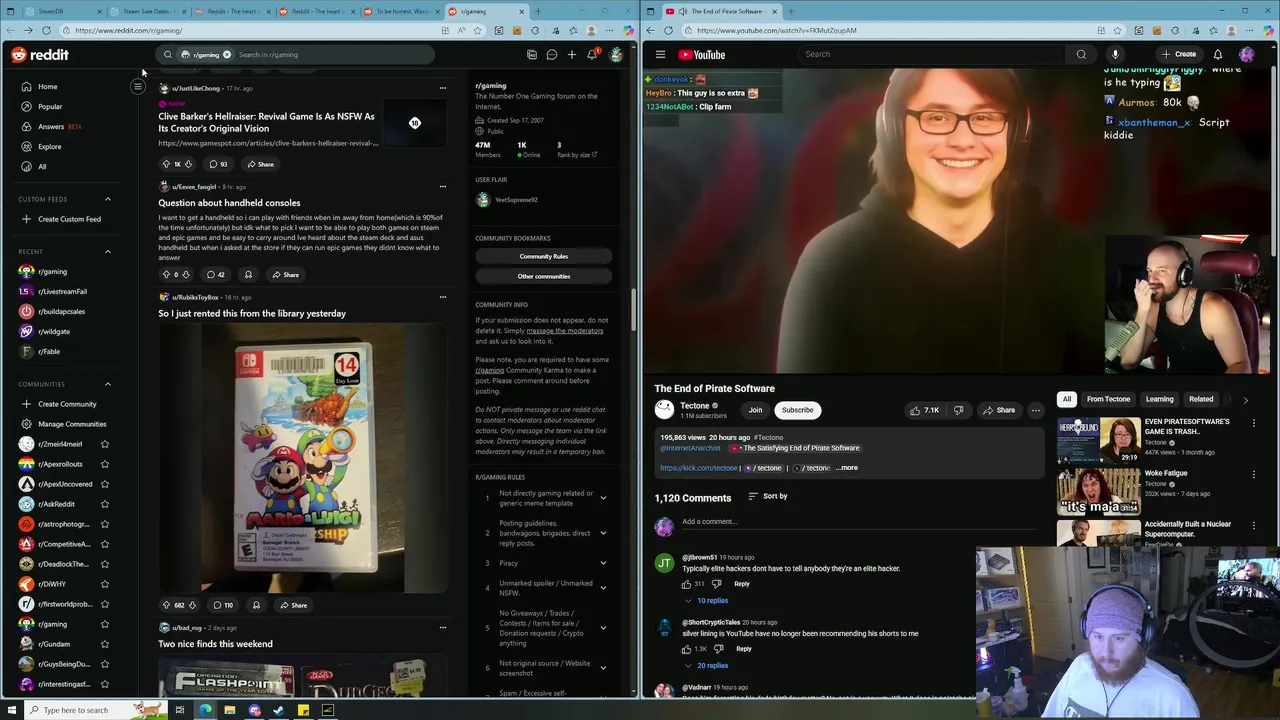Give award on handheld consoles post
The width and height of the screenshot is (1280, 720).
(x=248, y=275)
